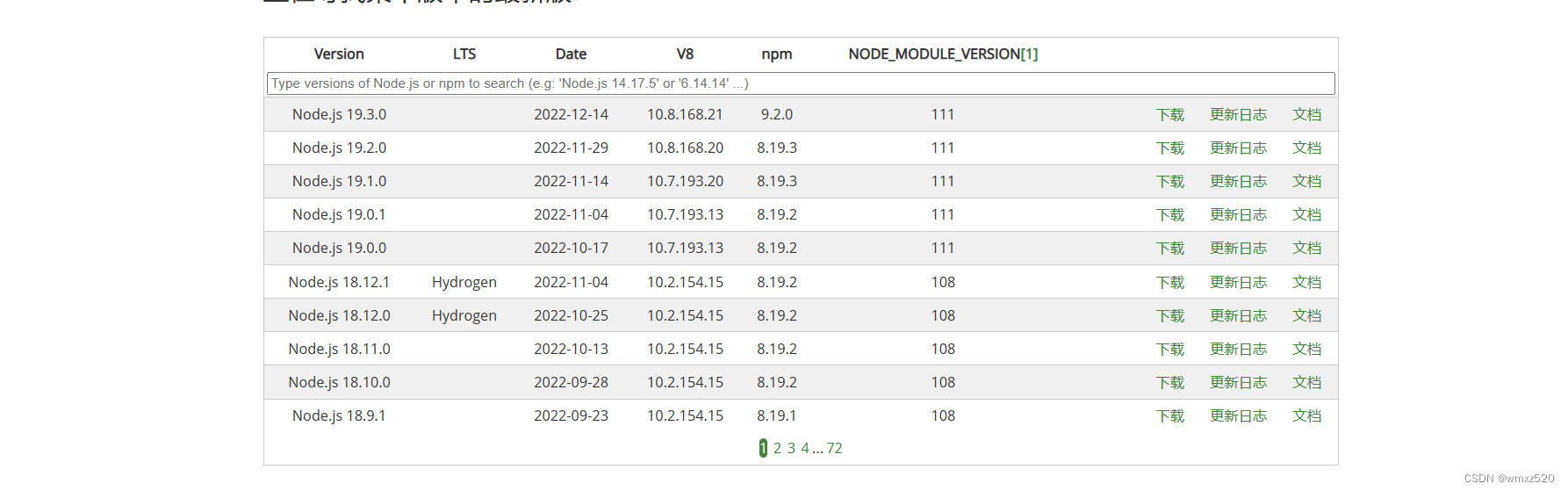Screen dimensions: 1568x491
Task: Download Node.js 18.9.1
Action: tap(1170, 416)
